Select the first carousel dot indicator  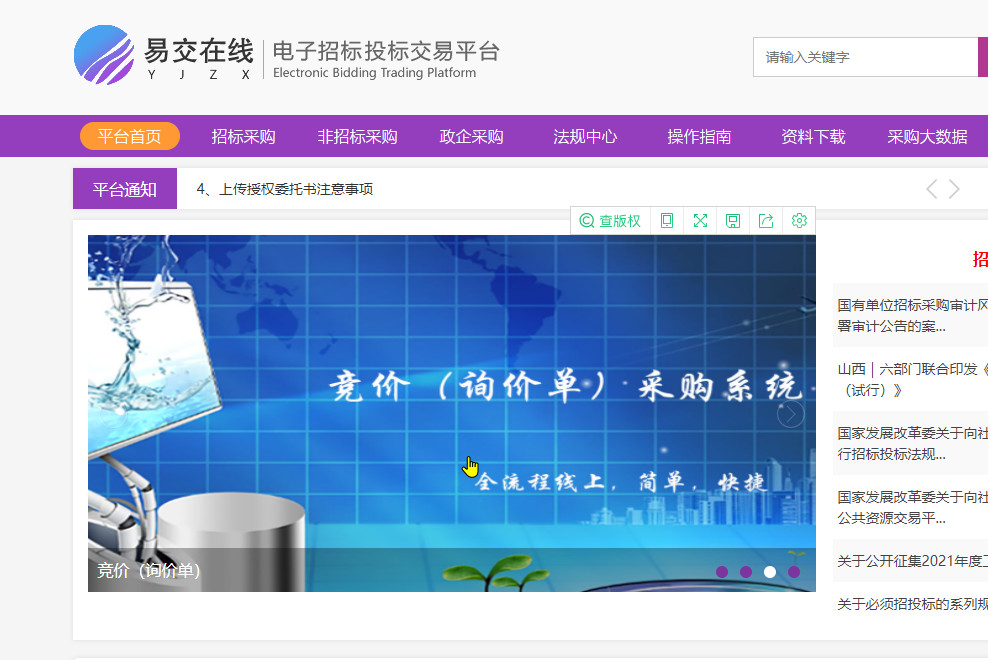coord(722,572)
